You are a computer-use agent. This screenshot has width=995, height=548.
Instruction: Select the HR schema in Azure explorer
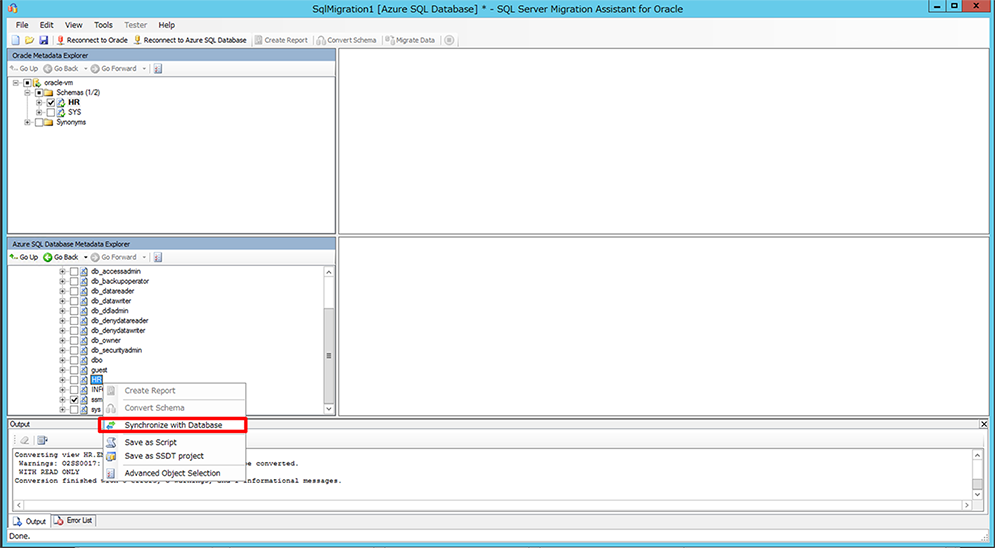pos(96,380)
